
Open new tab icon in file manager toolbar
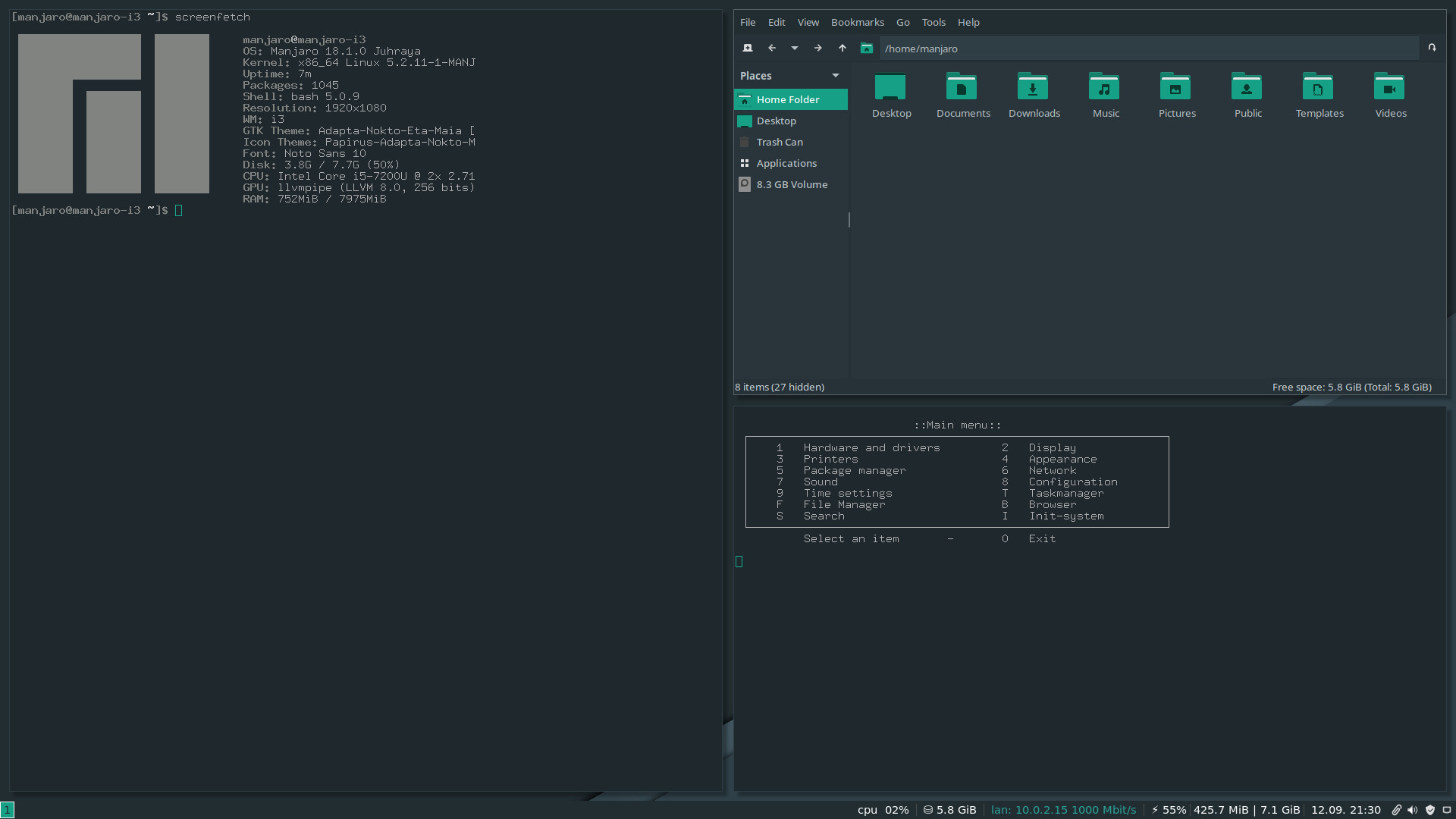pyautogui.click(x=748, y=48)
